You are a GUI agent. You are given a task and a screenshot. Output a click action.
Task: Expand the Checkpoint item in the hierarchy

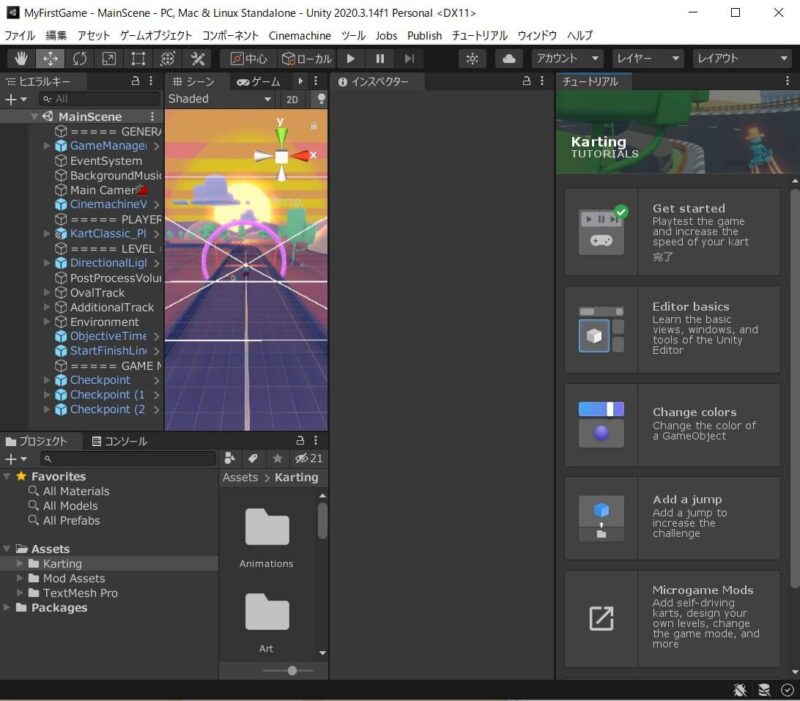click(47, 380)
